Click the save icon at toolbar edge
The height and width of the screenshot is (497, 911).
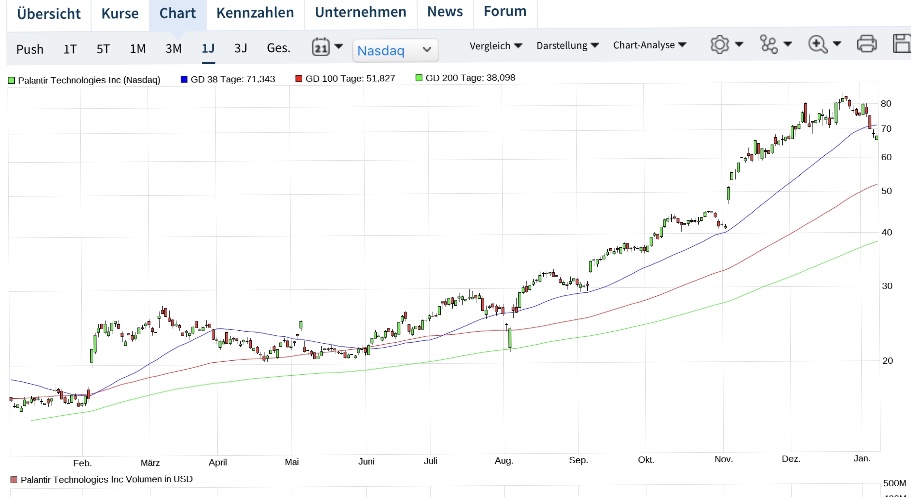tap(902, 45)
